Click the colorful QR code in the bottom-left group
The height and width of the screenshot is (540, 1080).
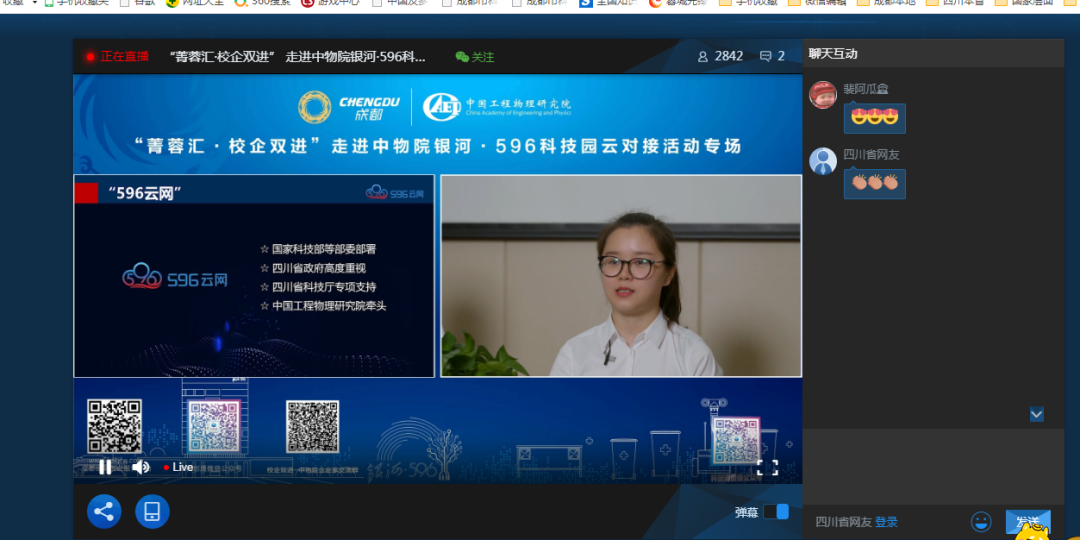pos(214,427)
